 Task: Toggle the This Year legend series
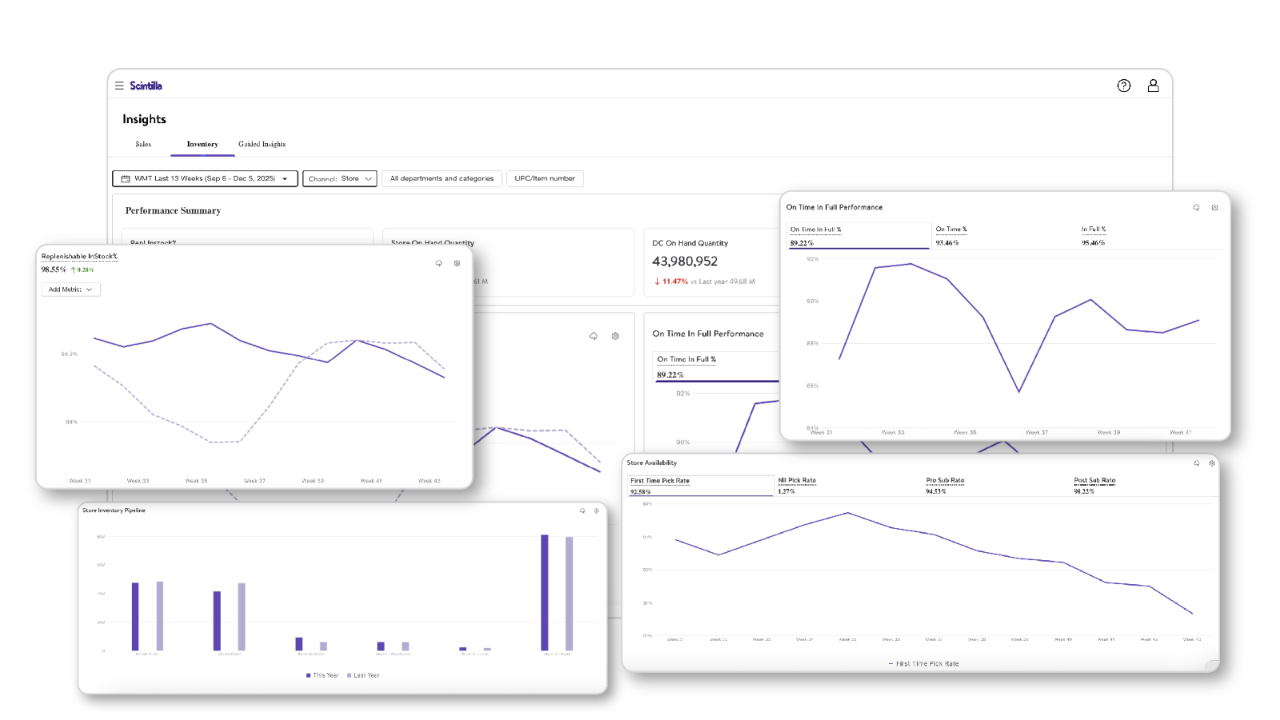pos(324,675)
